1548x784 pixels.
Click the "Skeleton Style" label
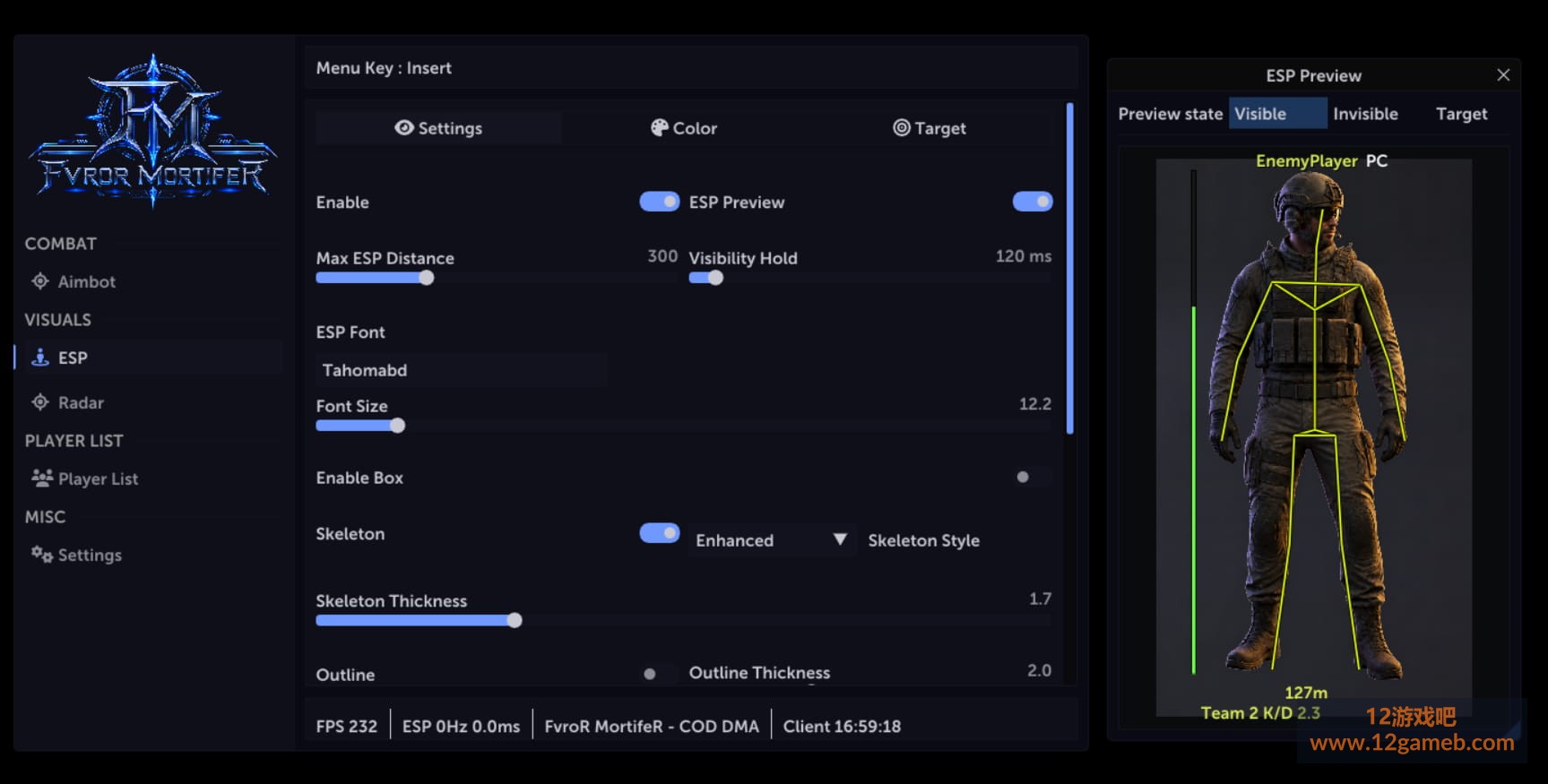click(x=923, y=540)
